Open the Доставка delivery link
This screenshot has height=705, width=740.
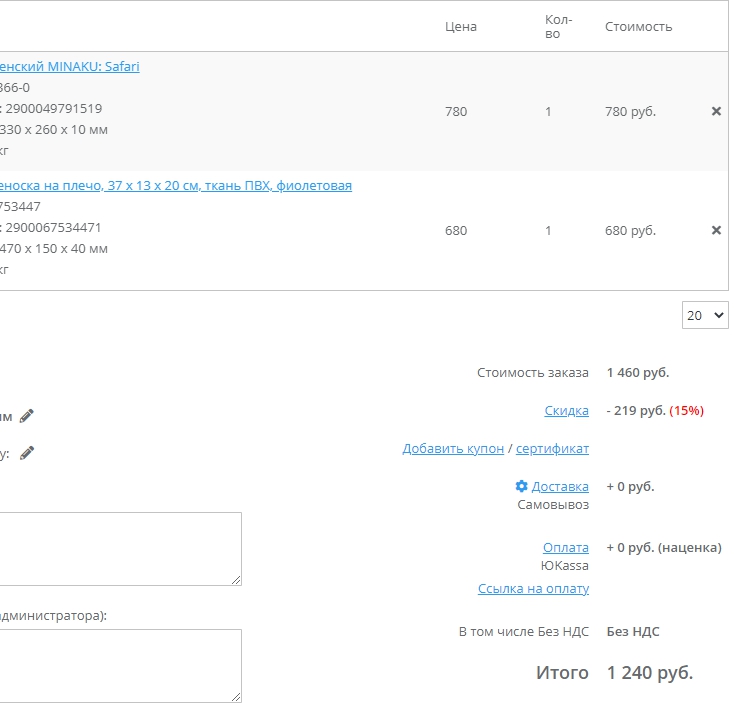pyautogui.click(x=560, y=486)
